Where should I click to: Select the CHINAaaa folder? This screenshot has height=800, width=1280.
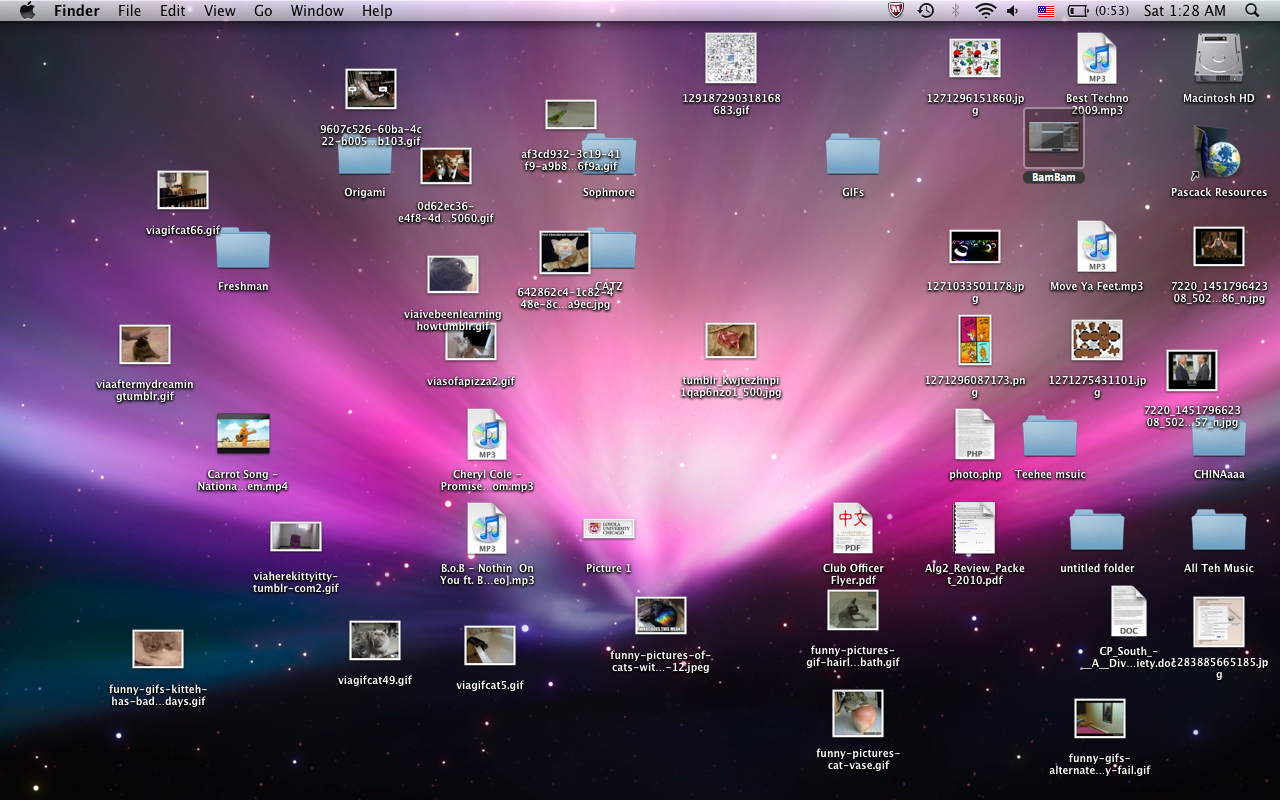coord(1219,440)
